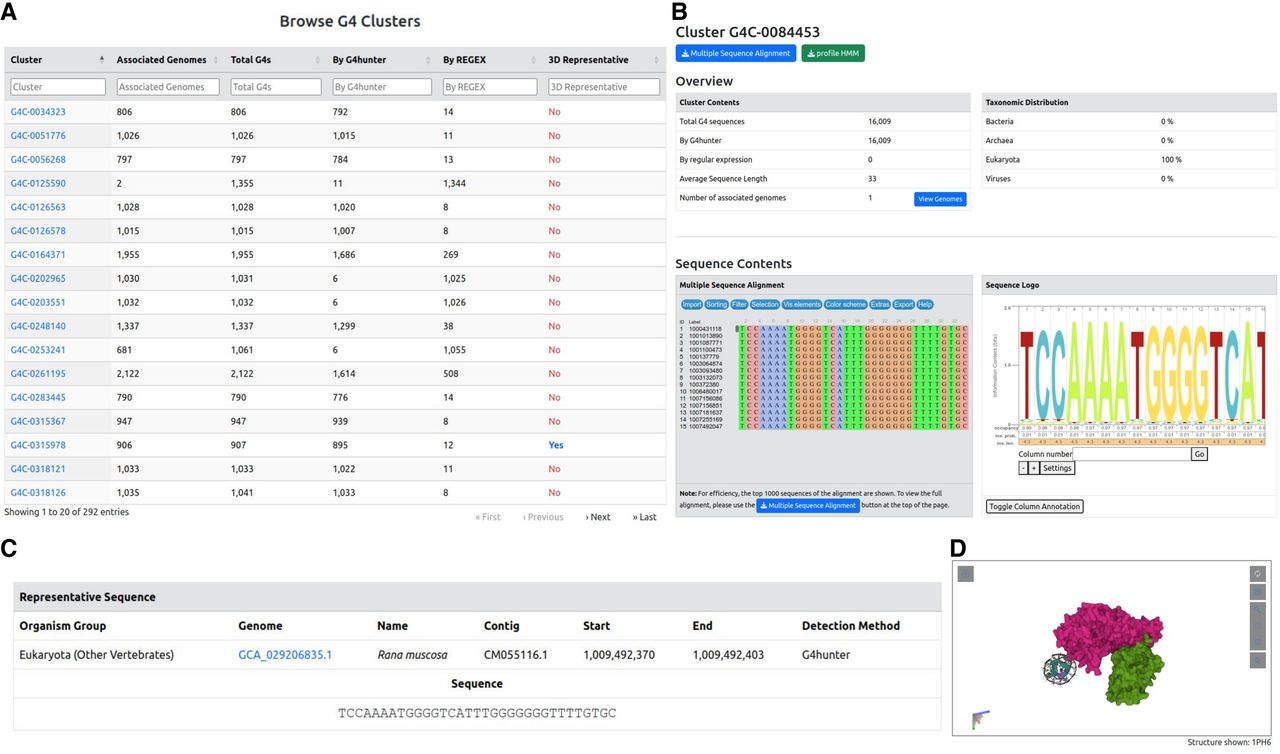The height and width of the screenshot is (754, 1280).
Task: Sort table by Cluster column arrow
Action: [101, 60]
